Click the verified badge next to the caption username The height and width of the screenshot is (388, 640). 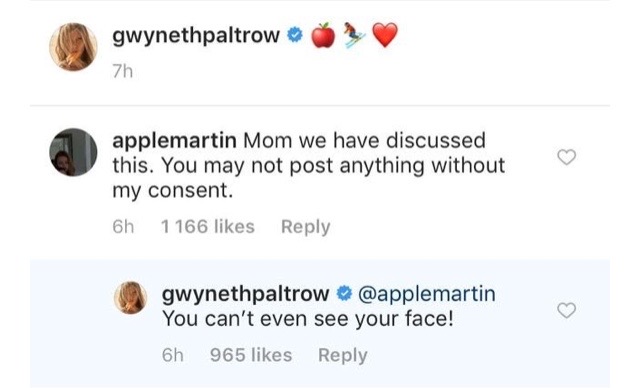click(x=295, y=35)
